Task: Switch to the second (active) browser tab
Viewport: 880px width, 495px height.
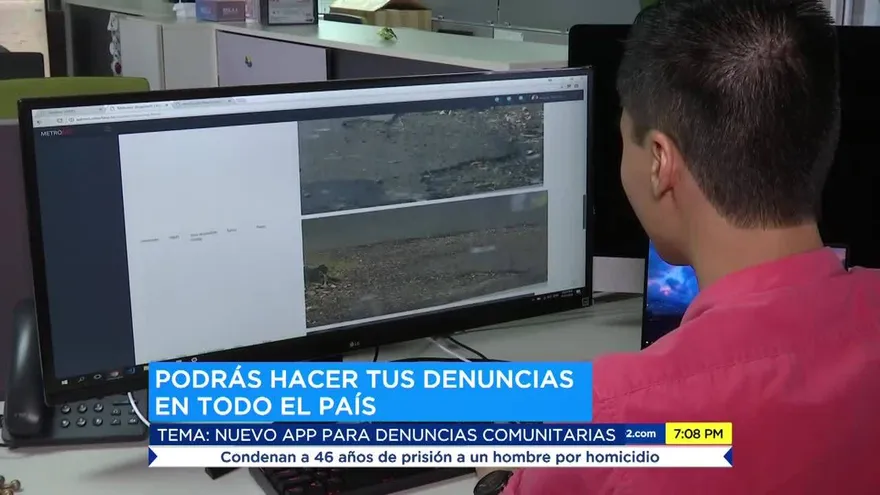Action: [x=139, y=107]
